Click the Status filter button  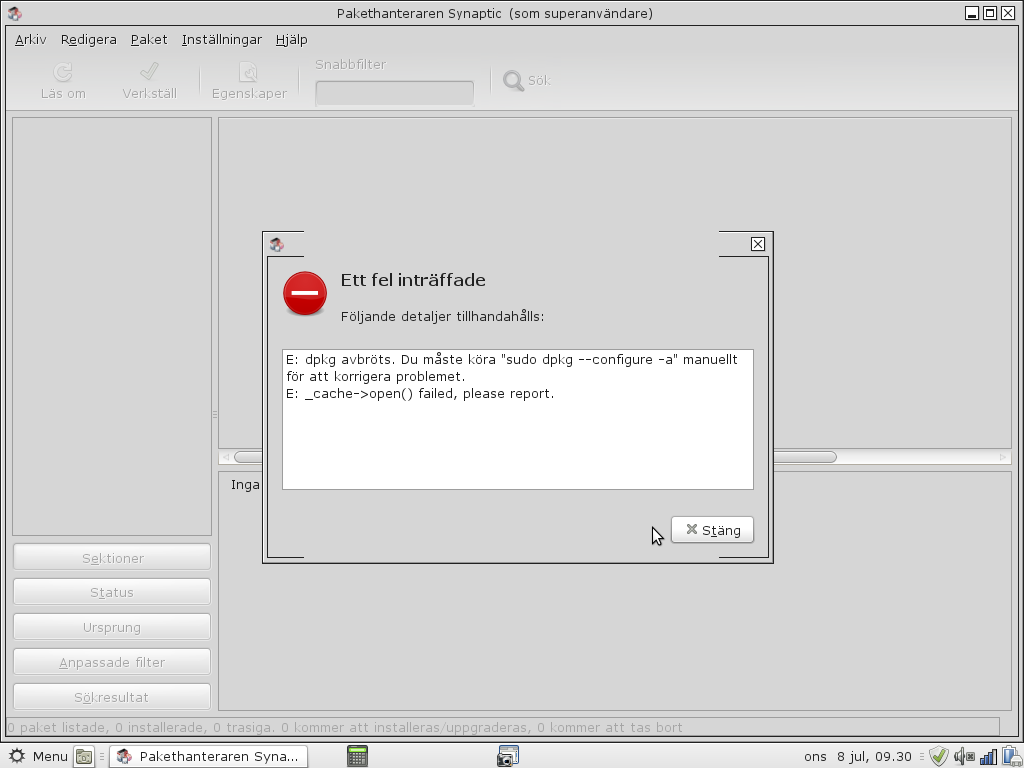click(x=112, y=592)
